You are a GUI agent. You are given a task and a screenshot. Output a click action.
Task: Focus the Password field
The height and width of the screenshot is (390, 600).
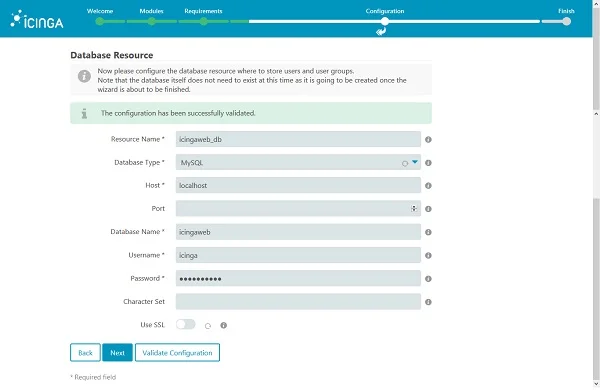(298, 278)
